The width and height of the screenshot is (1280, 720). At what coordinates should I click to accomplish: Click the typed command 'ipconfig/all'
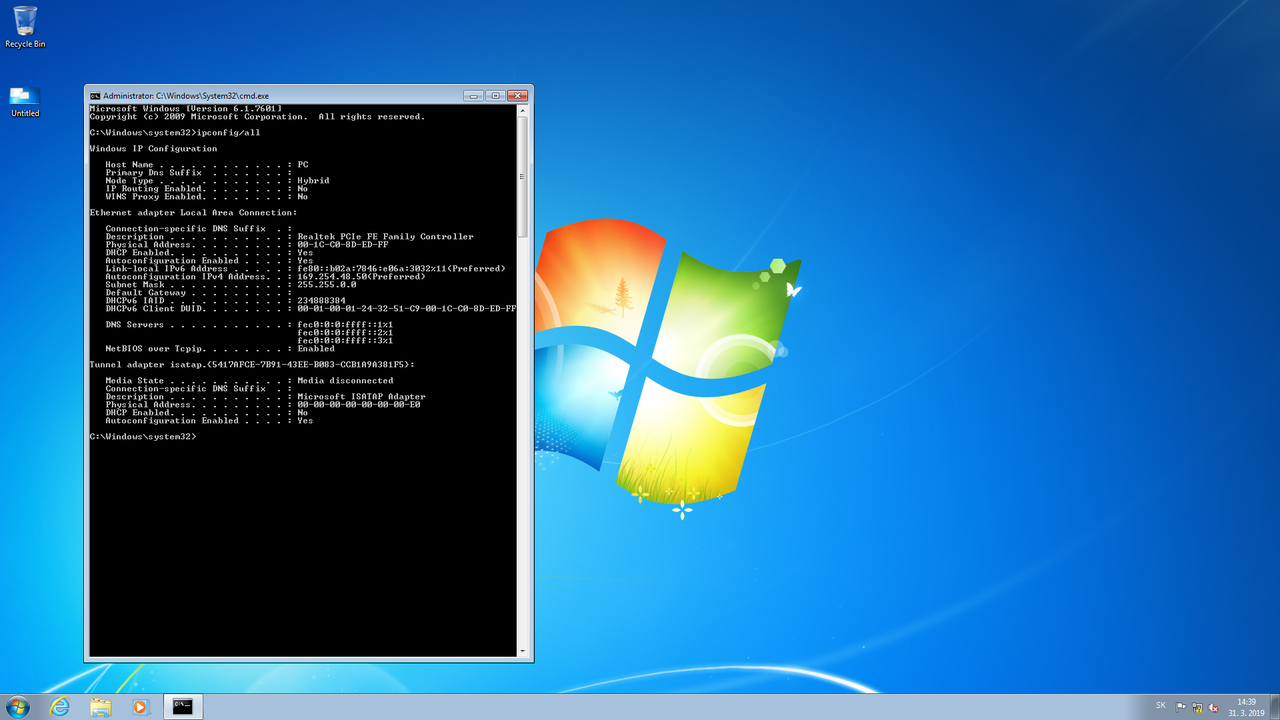228,133
